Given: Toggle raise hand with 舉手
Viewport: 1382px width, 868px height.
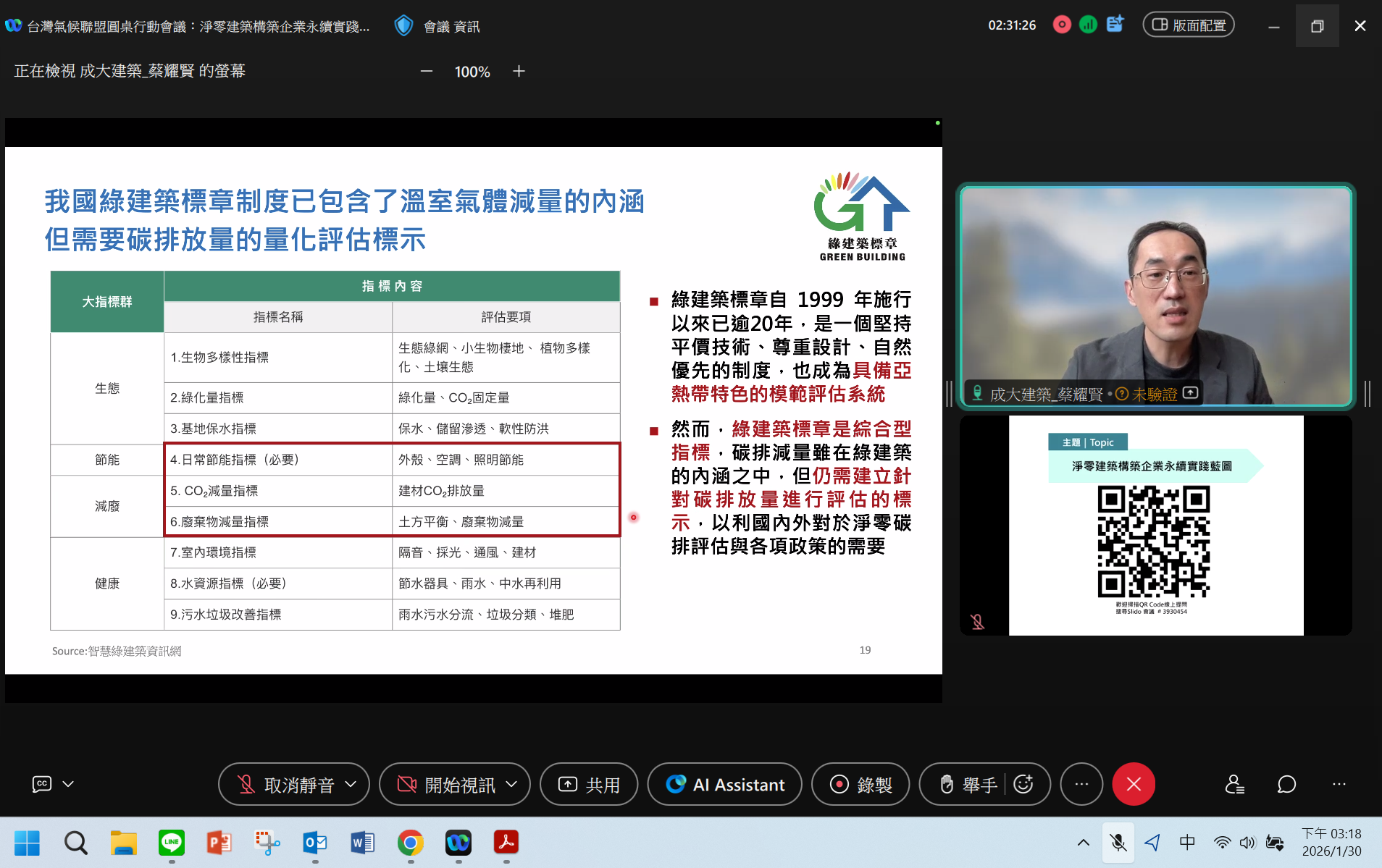Looking at the screenshot, I should pyautogui.click(x=968, y=784).
